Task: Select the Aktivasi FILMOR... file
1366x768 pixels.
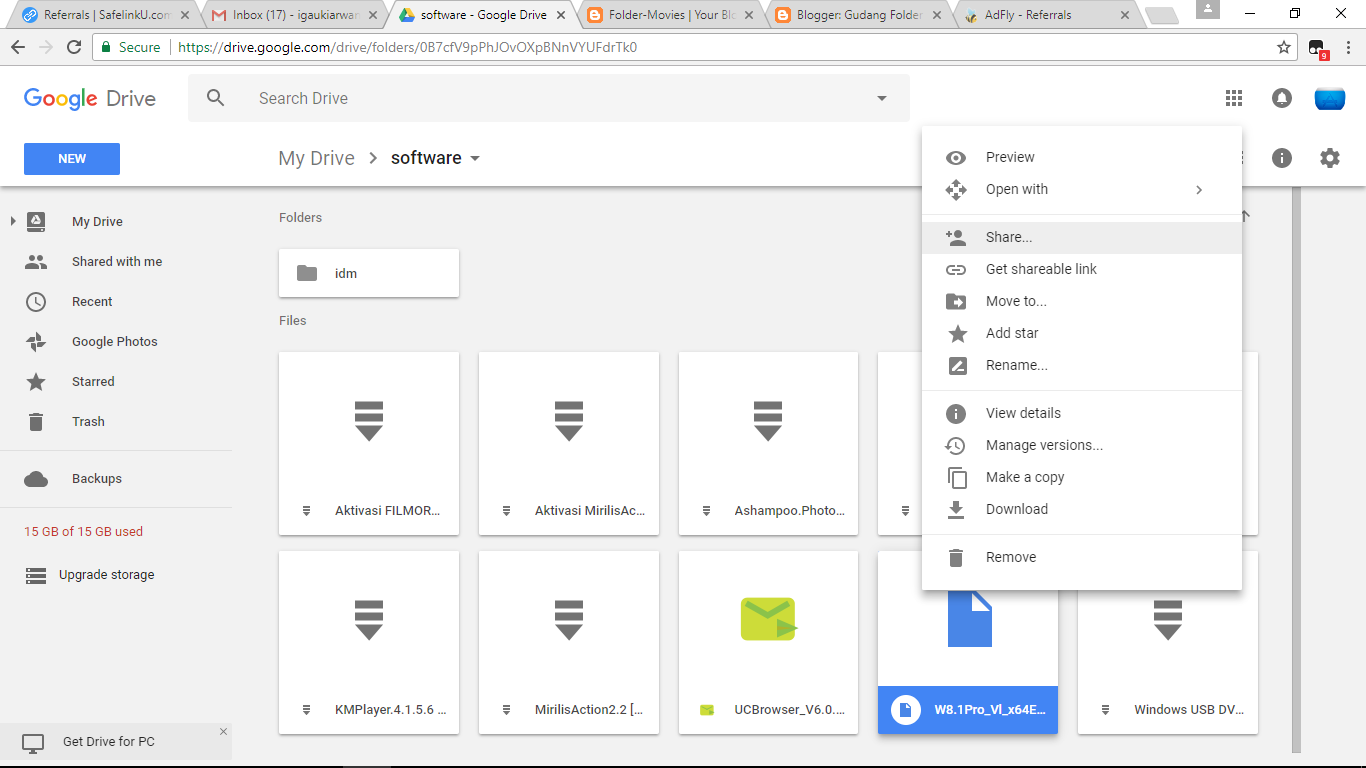Action: [369, 443]
